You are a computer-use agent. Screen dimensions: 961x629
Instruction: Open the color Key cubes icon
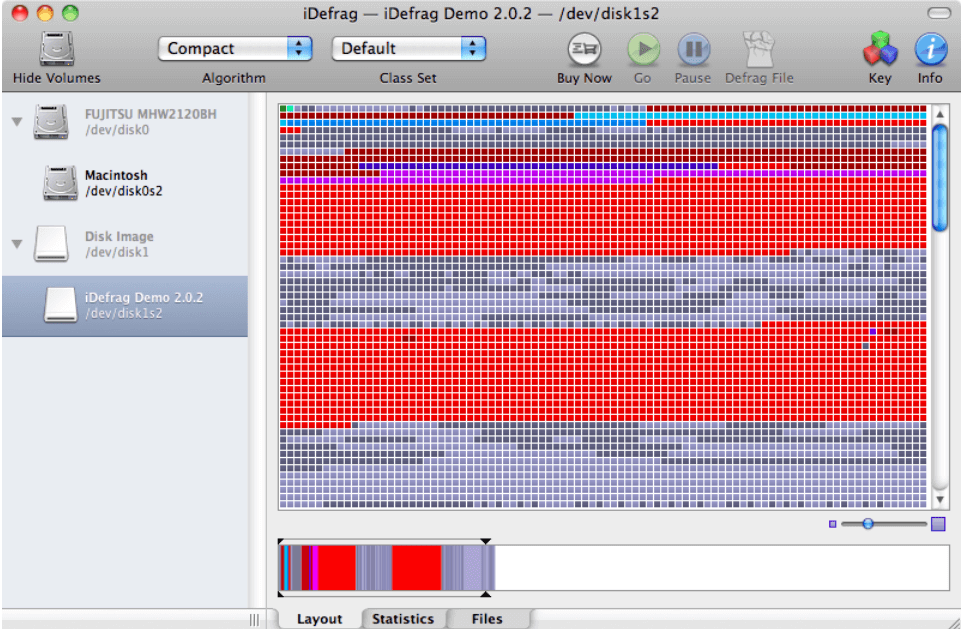(x=880, y=49)
